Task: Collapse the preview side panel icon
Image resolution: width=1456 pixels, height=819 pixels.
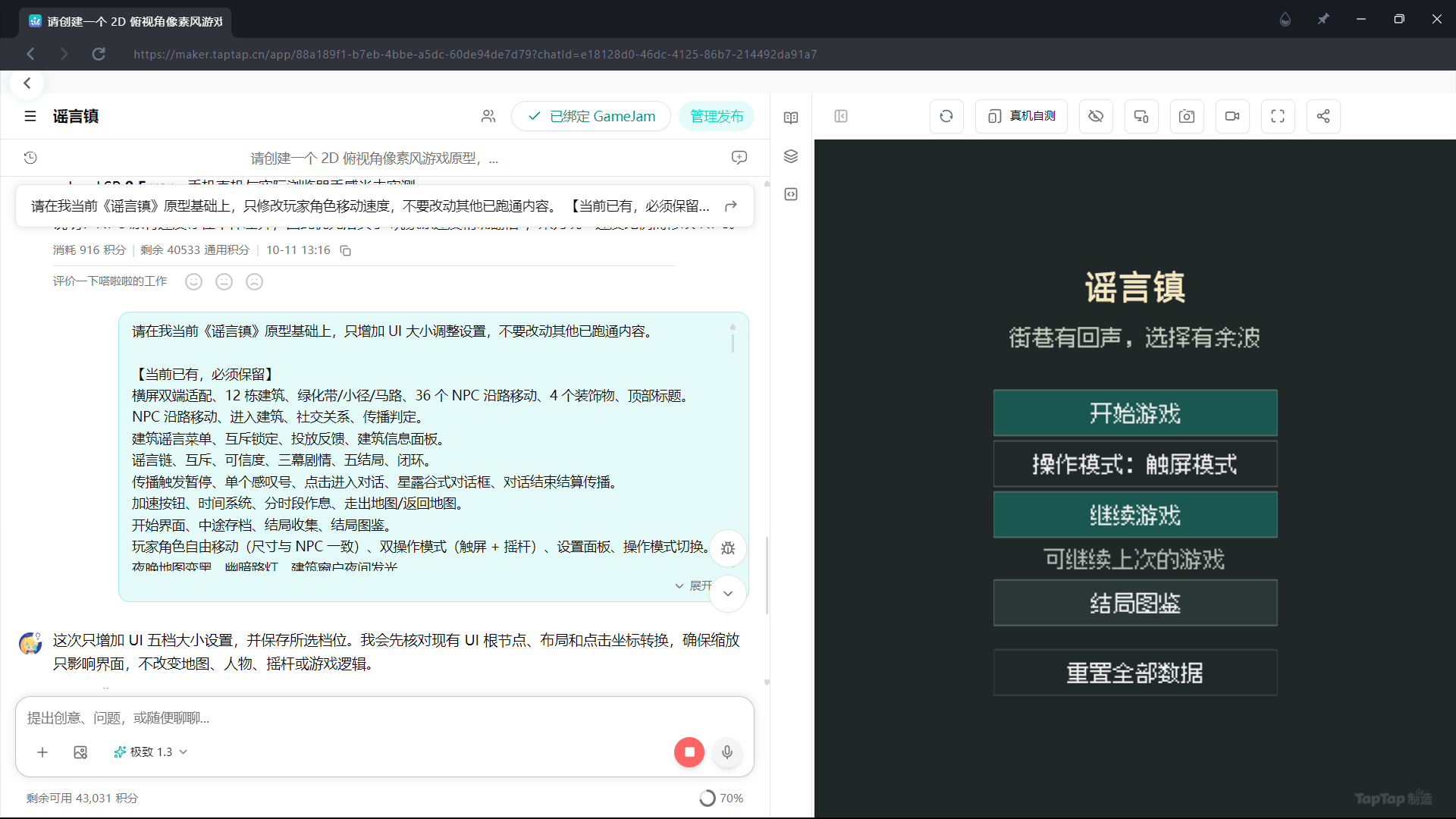Action: [841, 116]
